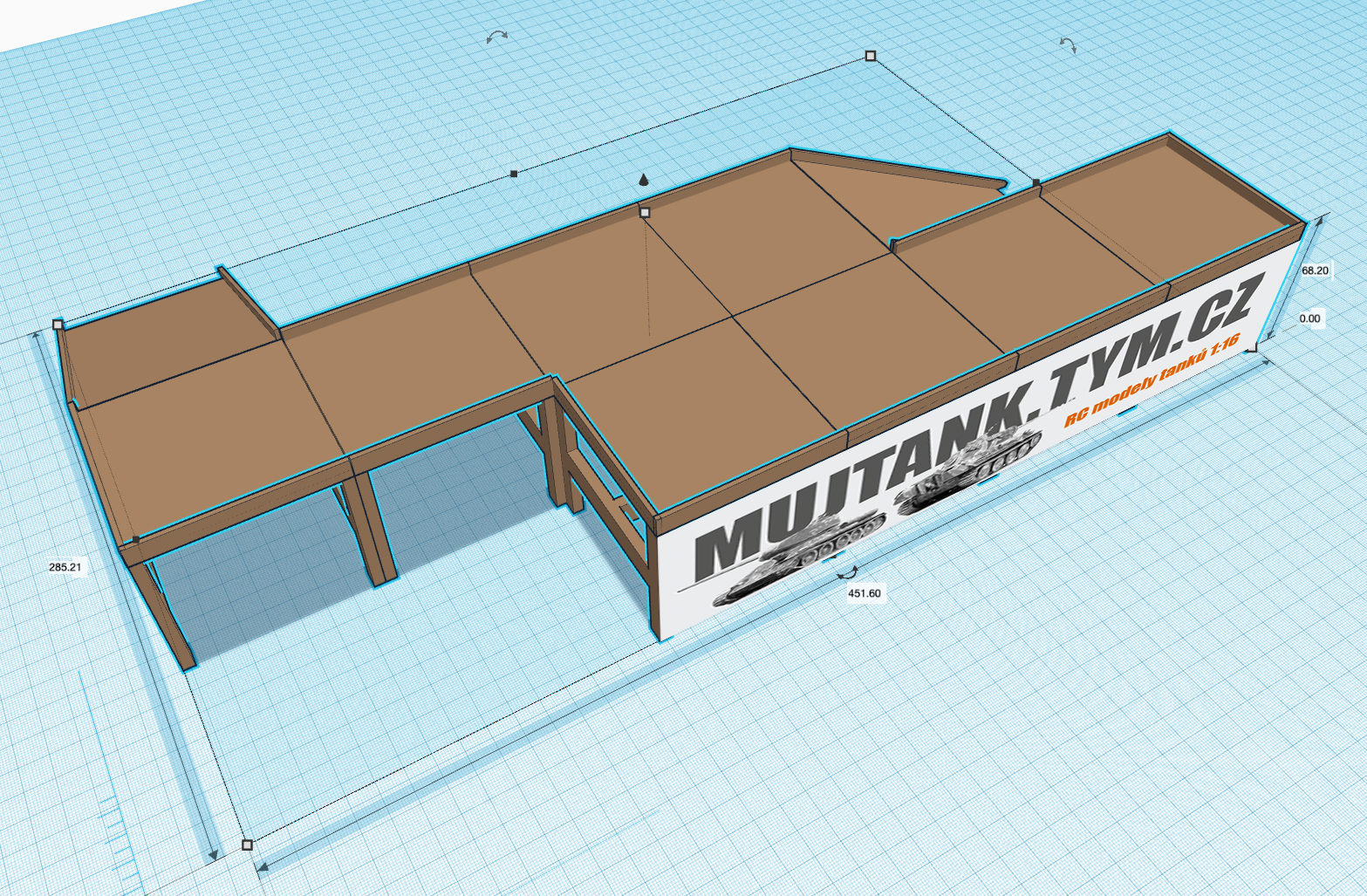
Task: Click the white corner handle at the table's left end
Action: pyautogui.click(x=58, y=325)
